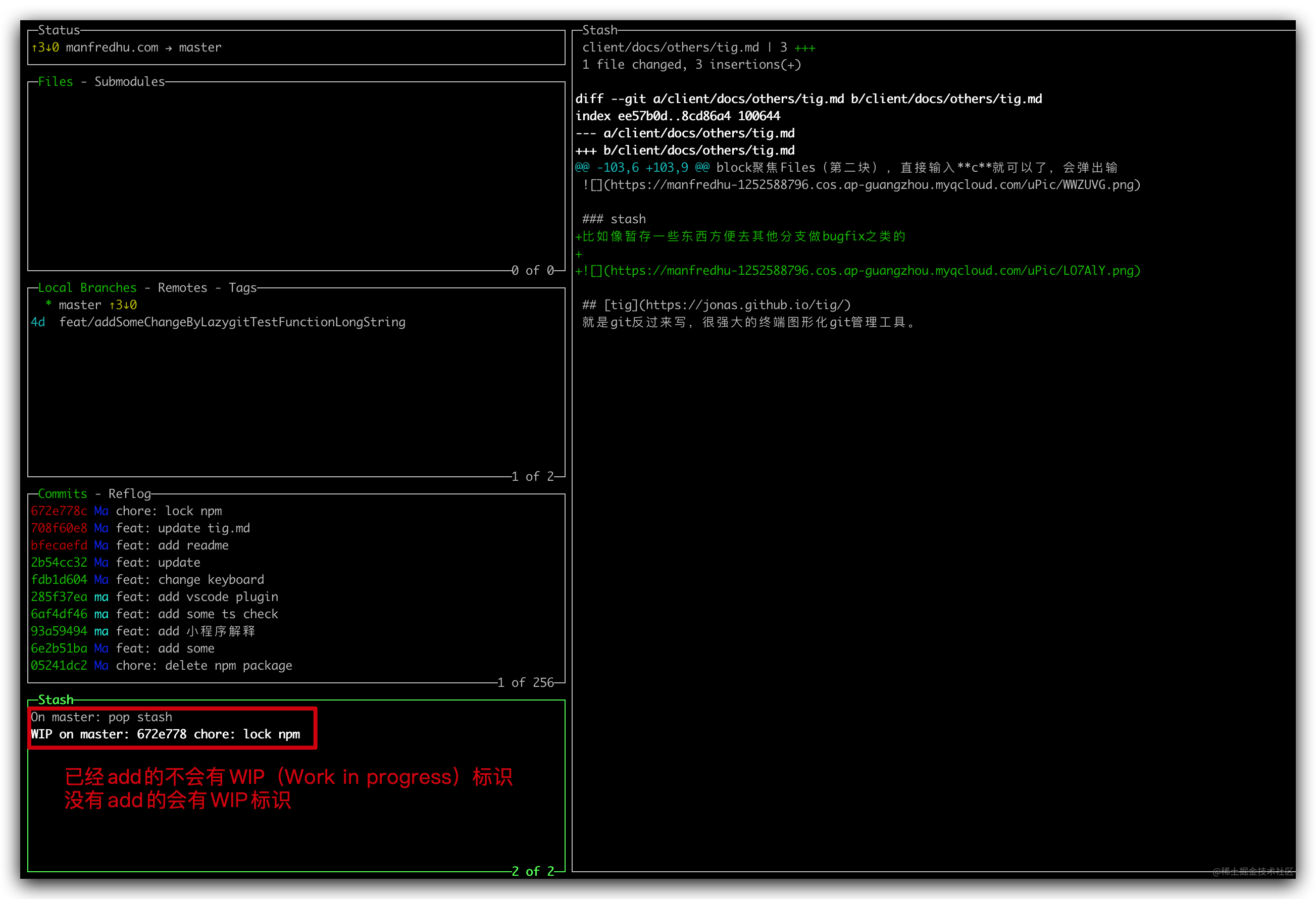Click the jonas.github.io/tig link
Viewport: 1316px width, 899px height.
point(747,306)
